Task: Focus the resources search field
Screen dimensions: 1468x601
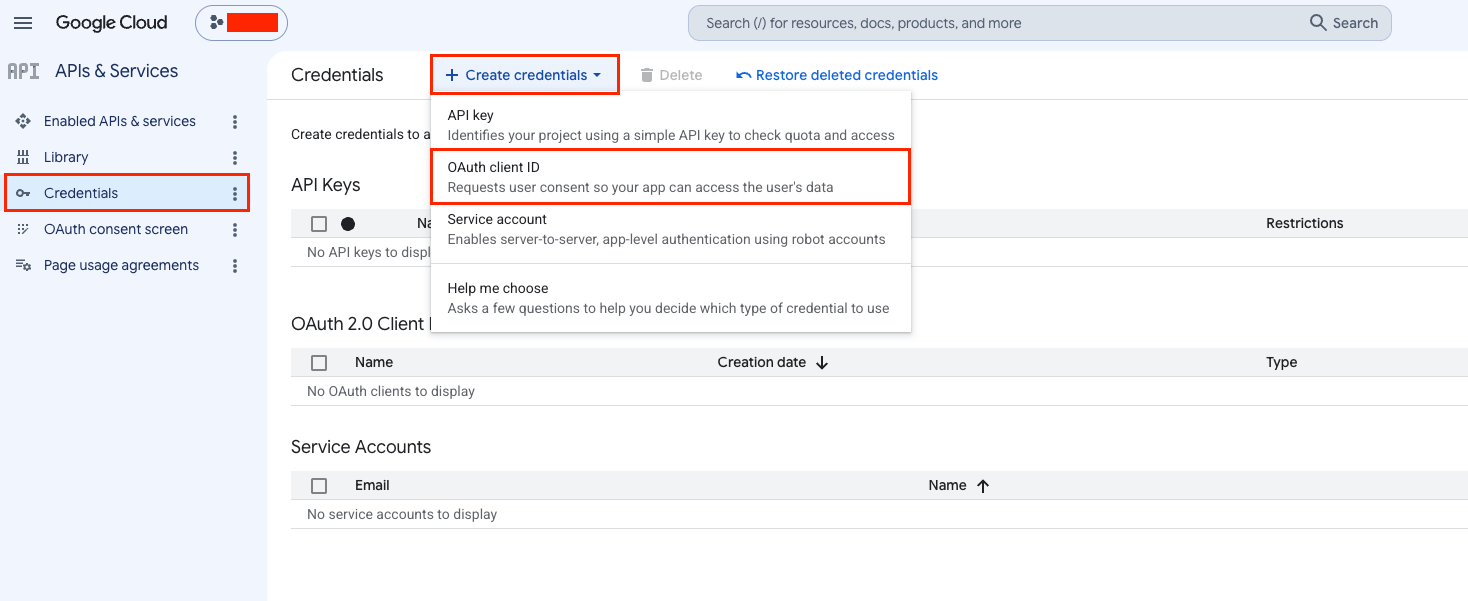Action: [x=1000, y=23]
